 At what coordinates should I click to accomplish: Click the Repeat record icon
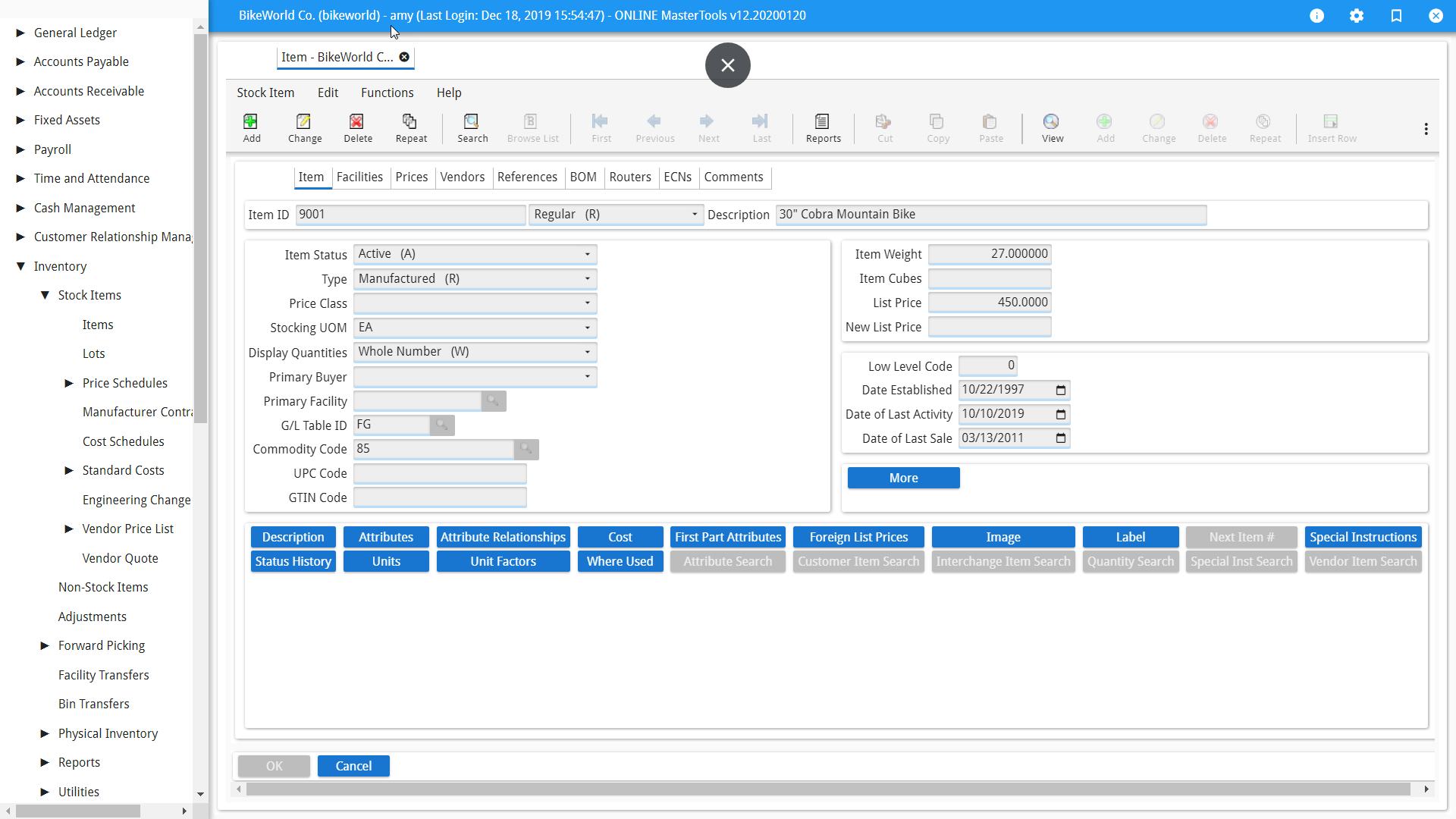pyautogui.click(x=410, y=127)
